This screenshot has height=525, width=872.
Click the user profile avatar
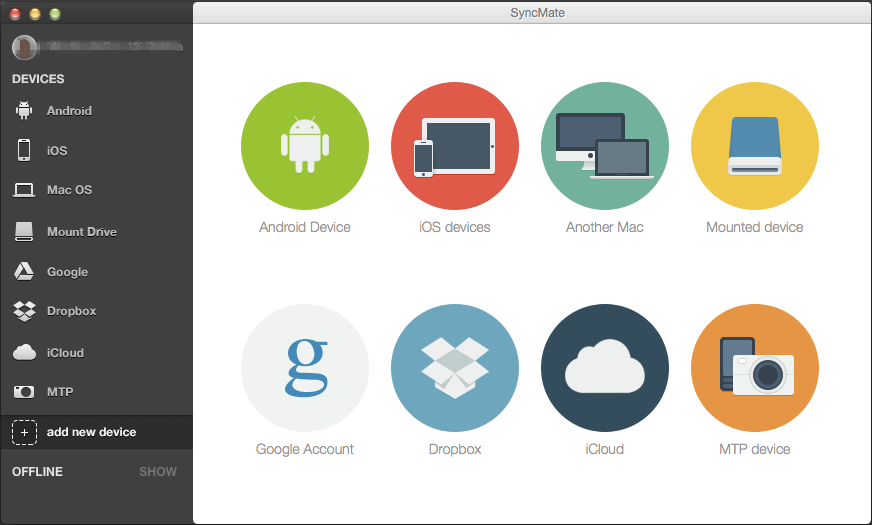[x=25, y=47]
